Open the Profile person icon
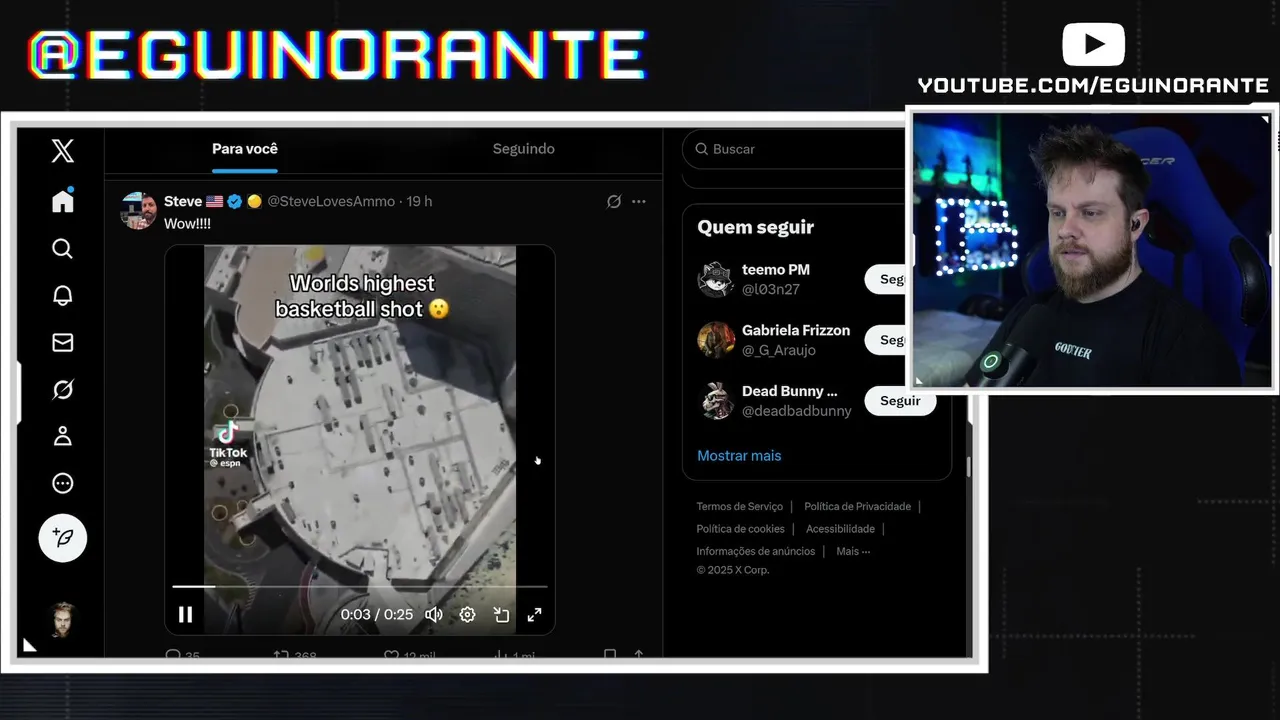Image resolution: width=1280 pixels, height=720 pixels. [x=62, y=436]
